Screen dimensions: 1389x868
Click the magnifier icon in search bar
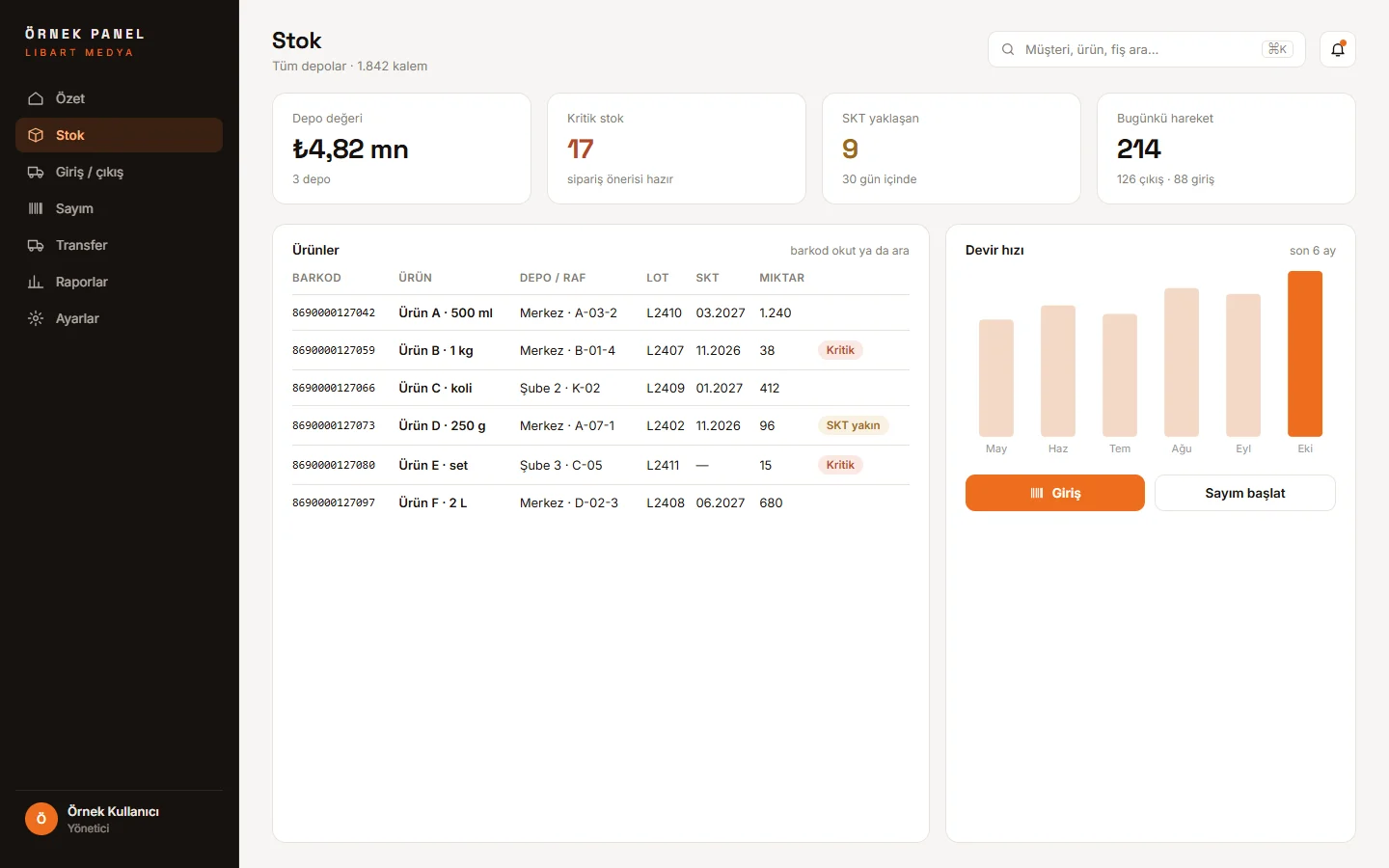(x=1008, y=49)
